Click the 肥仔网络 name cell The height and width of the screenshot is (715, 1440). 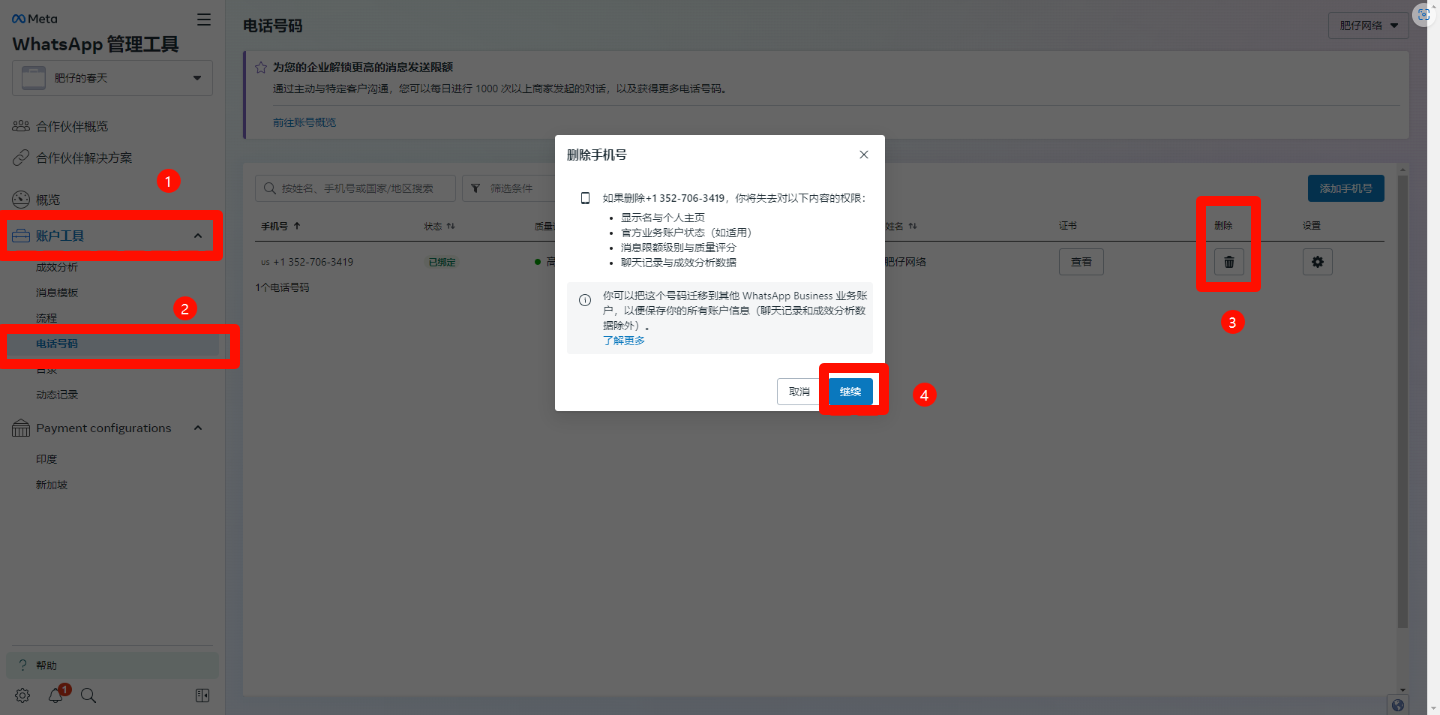(906, 262)
